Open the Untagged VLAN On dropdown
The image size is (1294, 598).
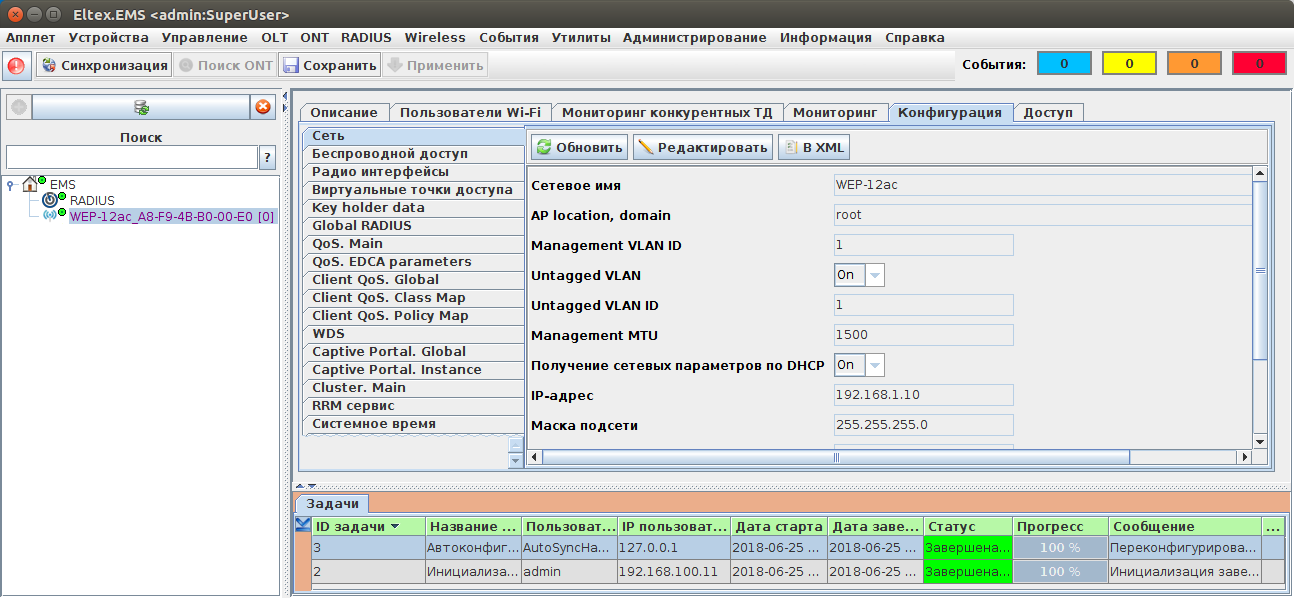(x=874, y=275)
